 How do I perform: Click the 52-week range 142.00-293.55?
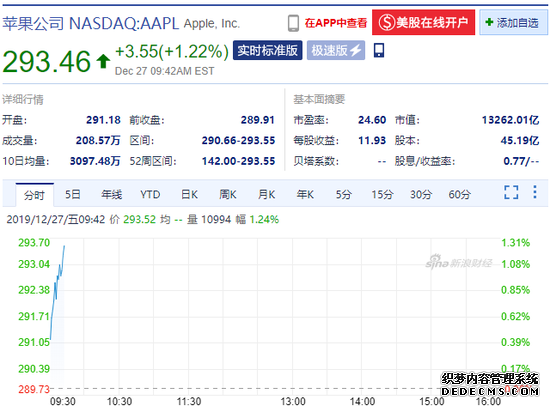(x=238, y=161)
